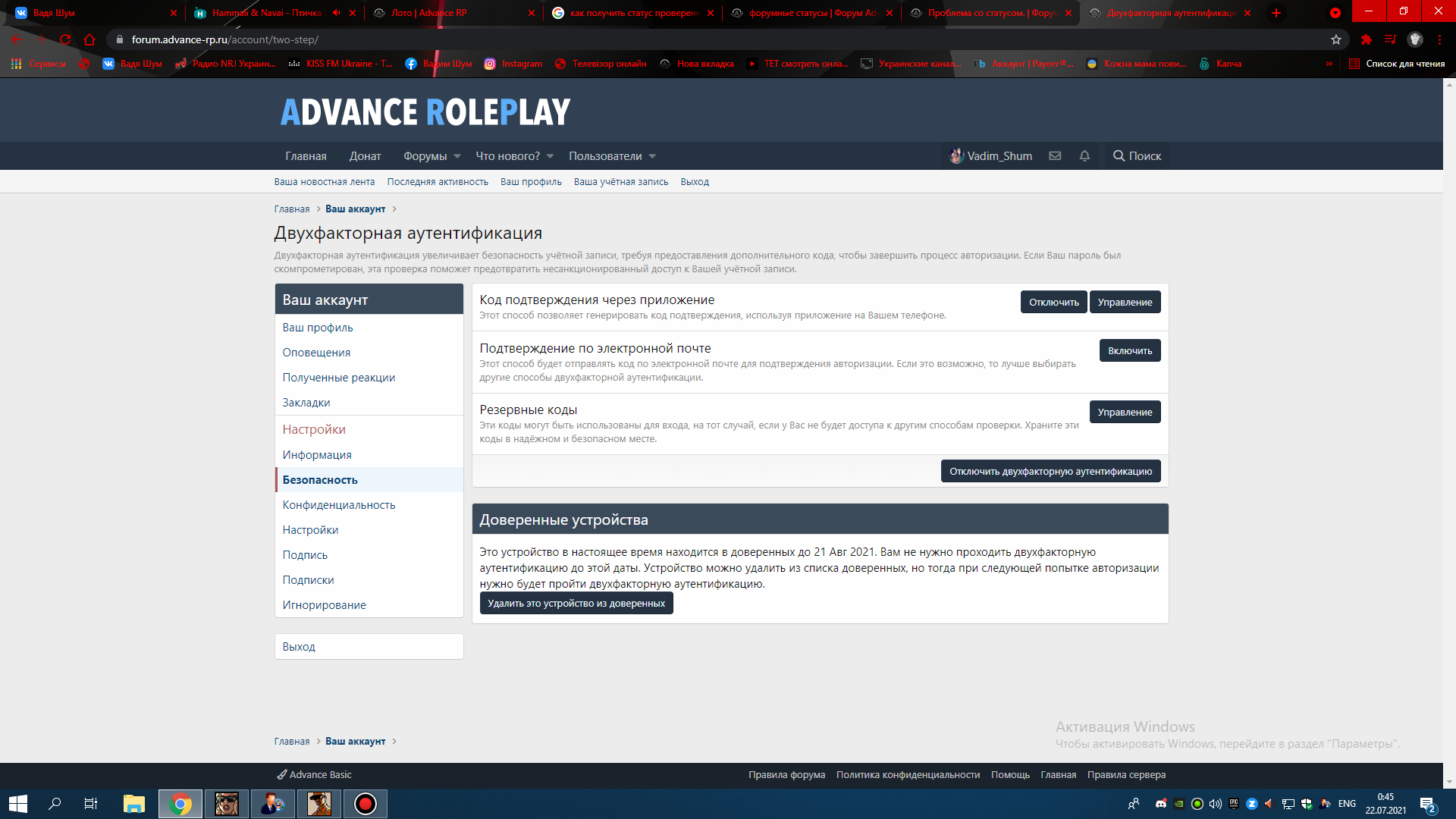Open new browser tab plus icon

coord(1276,13)
